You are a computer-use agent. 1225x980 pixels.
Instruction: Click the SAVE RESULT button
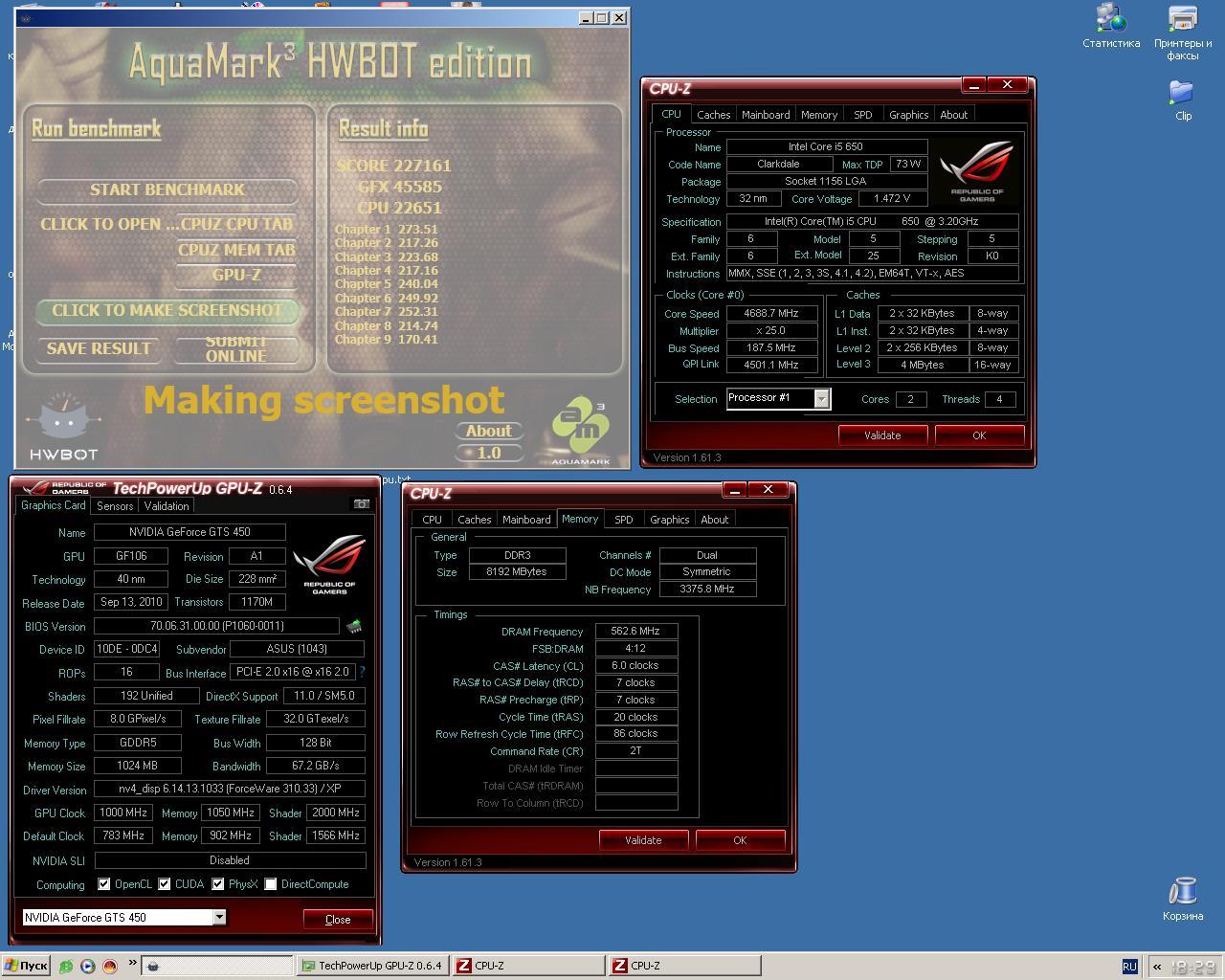[99, 348]
